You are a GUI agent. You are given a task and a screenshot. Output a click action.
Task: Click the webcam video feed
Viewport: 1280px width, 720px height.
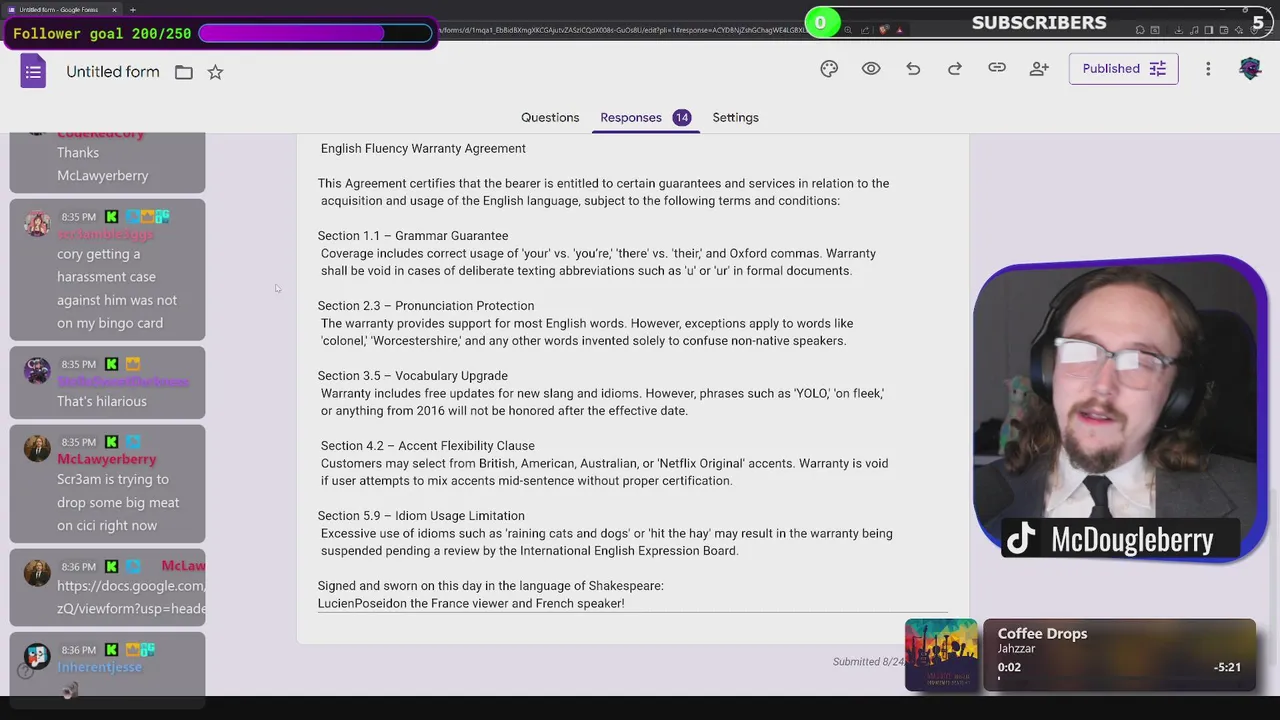pyautogui.click(x=1121, y=410)
